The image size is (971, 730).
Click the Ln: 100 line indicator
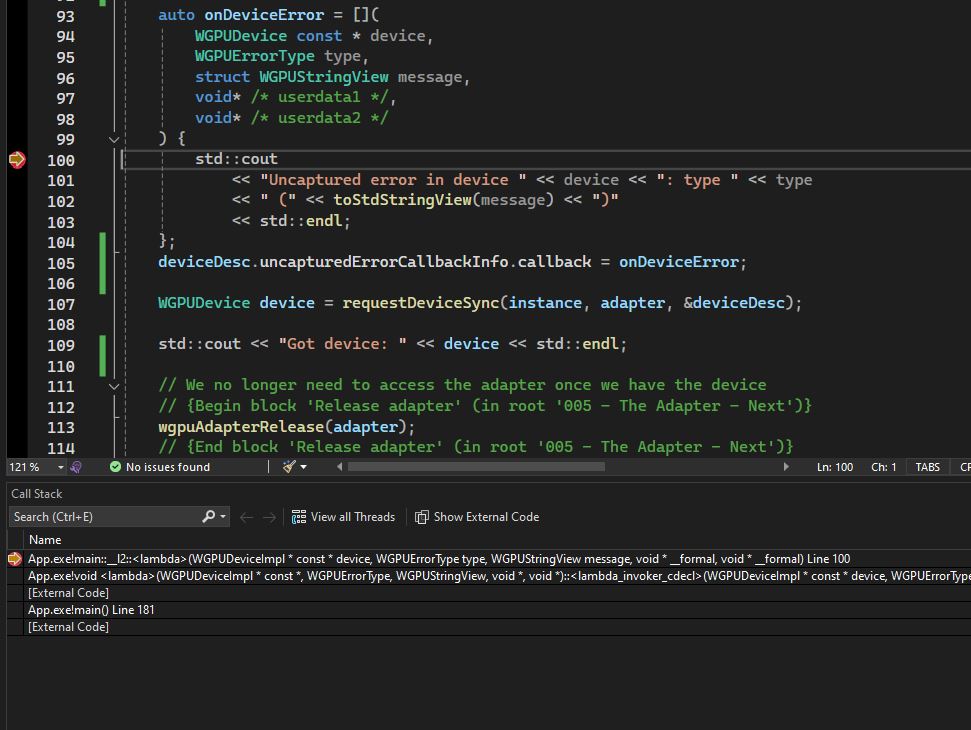click(x=834, y=467)
